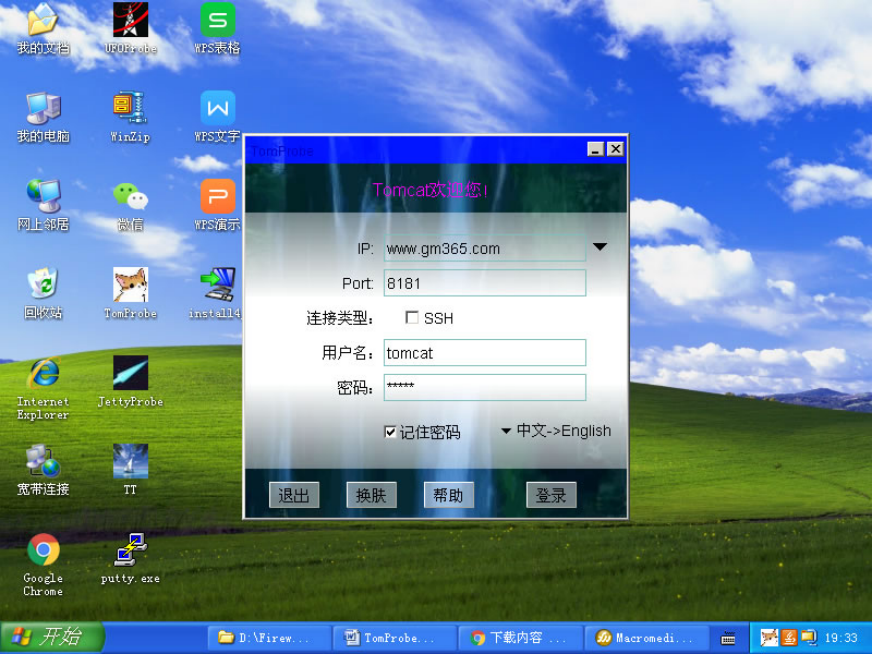Launch the Google Chrome desktop shortcut
The image size is (873, 655).
click(x=43, y=565)
